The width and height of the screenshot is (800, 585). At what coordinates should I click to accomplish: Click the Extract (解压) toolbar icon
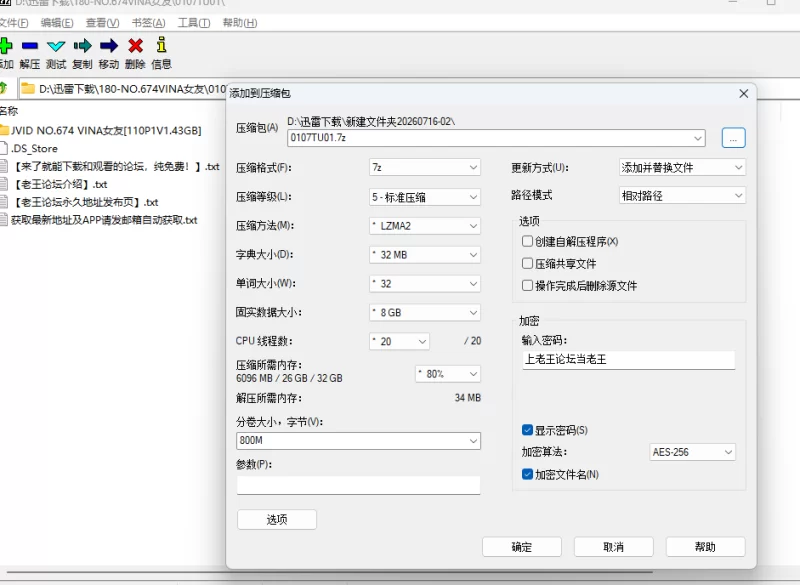point(30,46)
